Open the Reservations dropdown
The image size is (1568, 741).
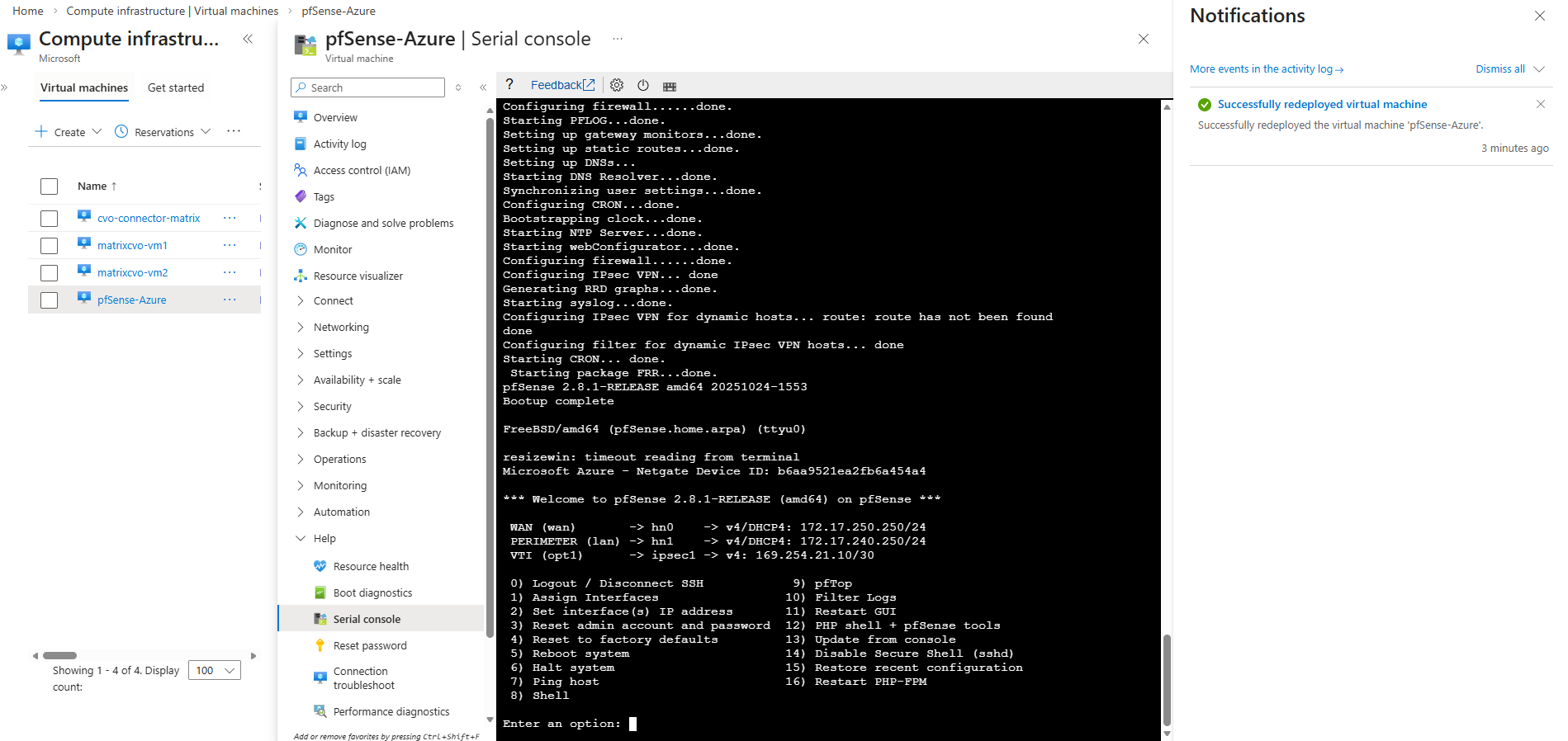[x=163, y=132]
